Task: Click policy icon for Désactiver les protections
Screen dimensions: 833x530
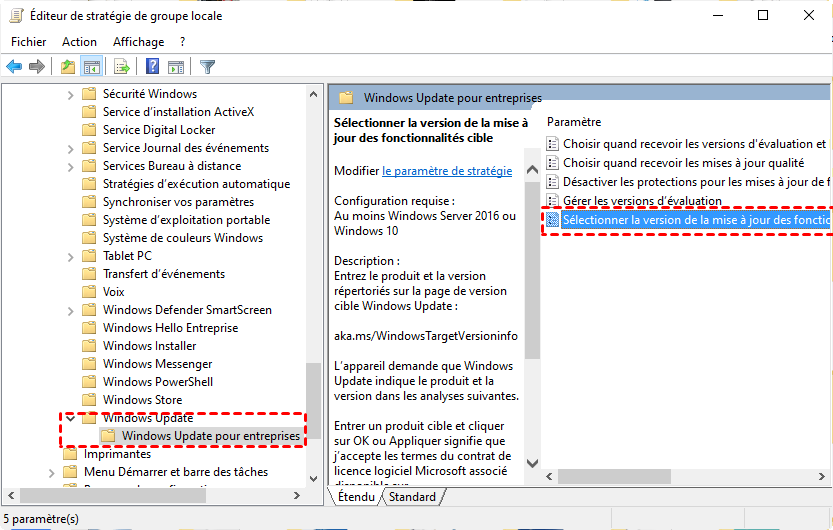Action: click(x=552, y=182)
